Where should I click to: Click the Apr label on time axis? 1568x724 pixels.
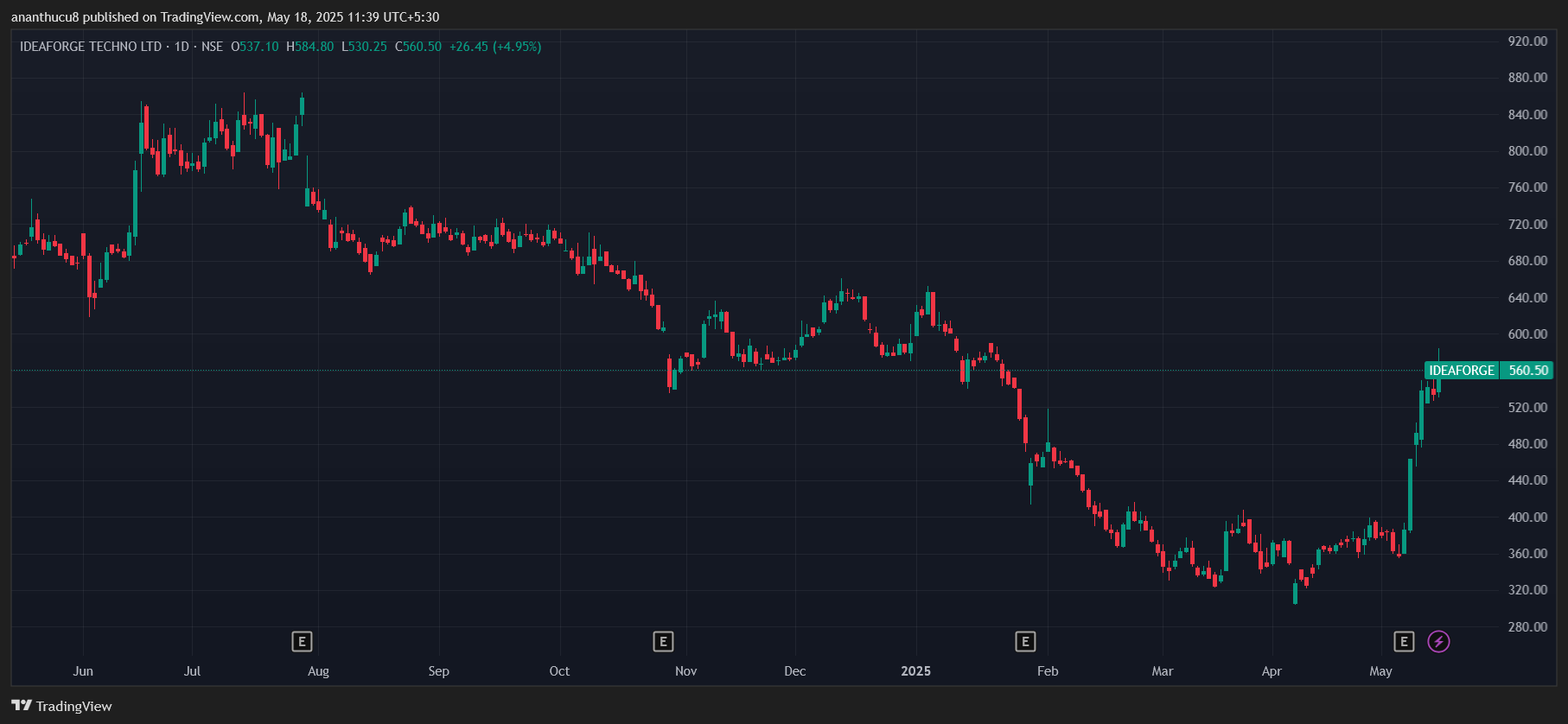(1272, 671)
